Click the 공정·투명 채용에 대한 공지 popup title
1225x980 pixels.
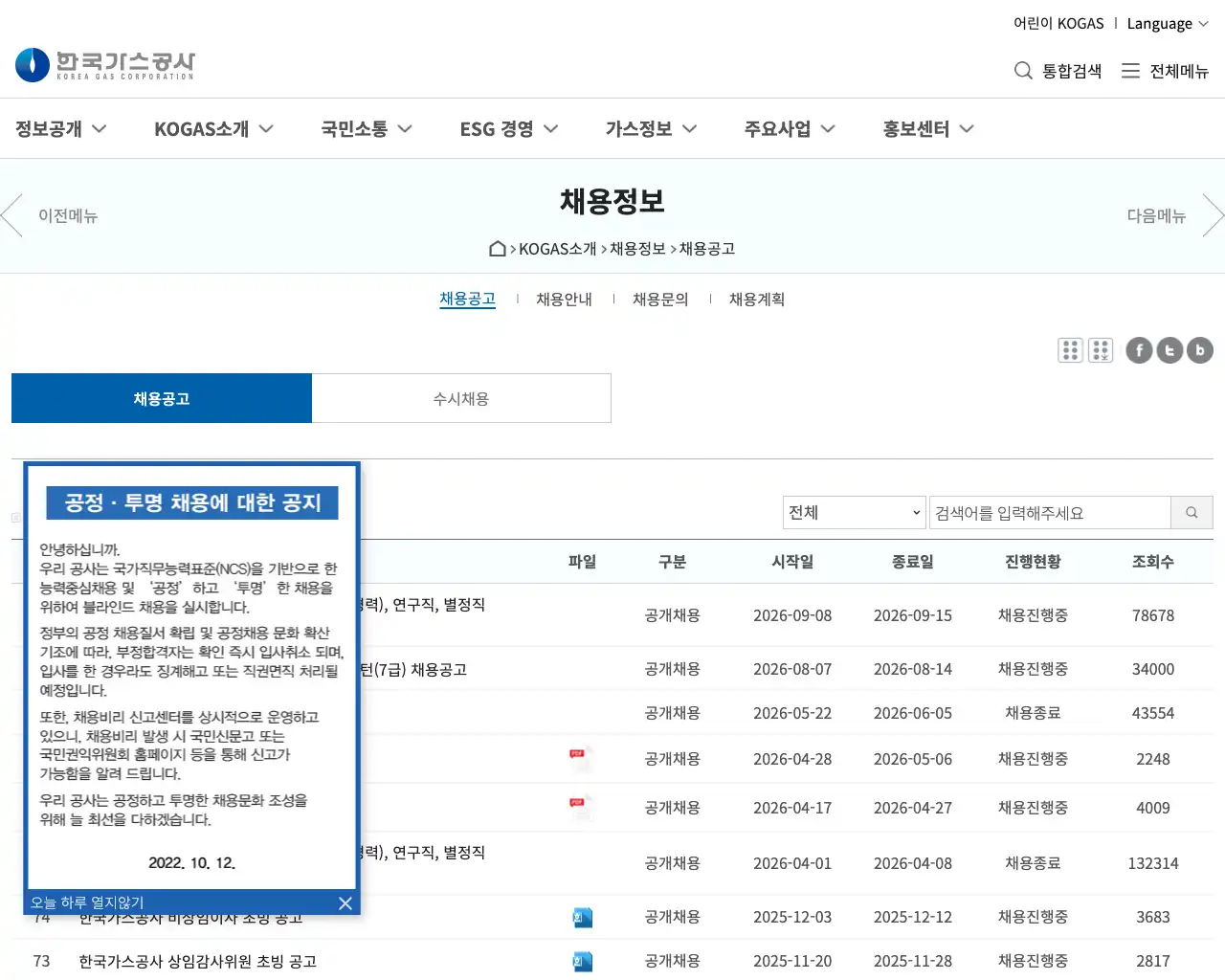click(x=192, y=502)
